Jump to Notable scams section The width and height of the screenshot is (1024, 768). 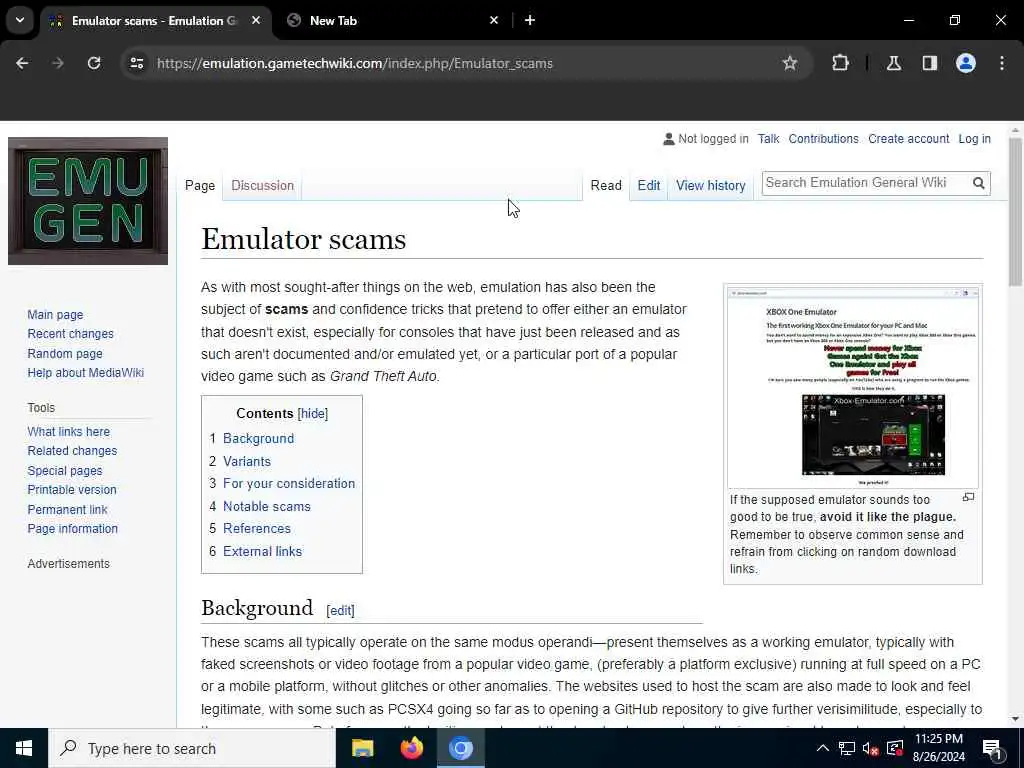pos(267,506)
